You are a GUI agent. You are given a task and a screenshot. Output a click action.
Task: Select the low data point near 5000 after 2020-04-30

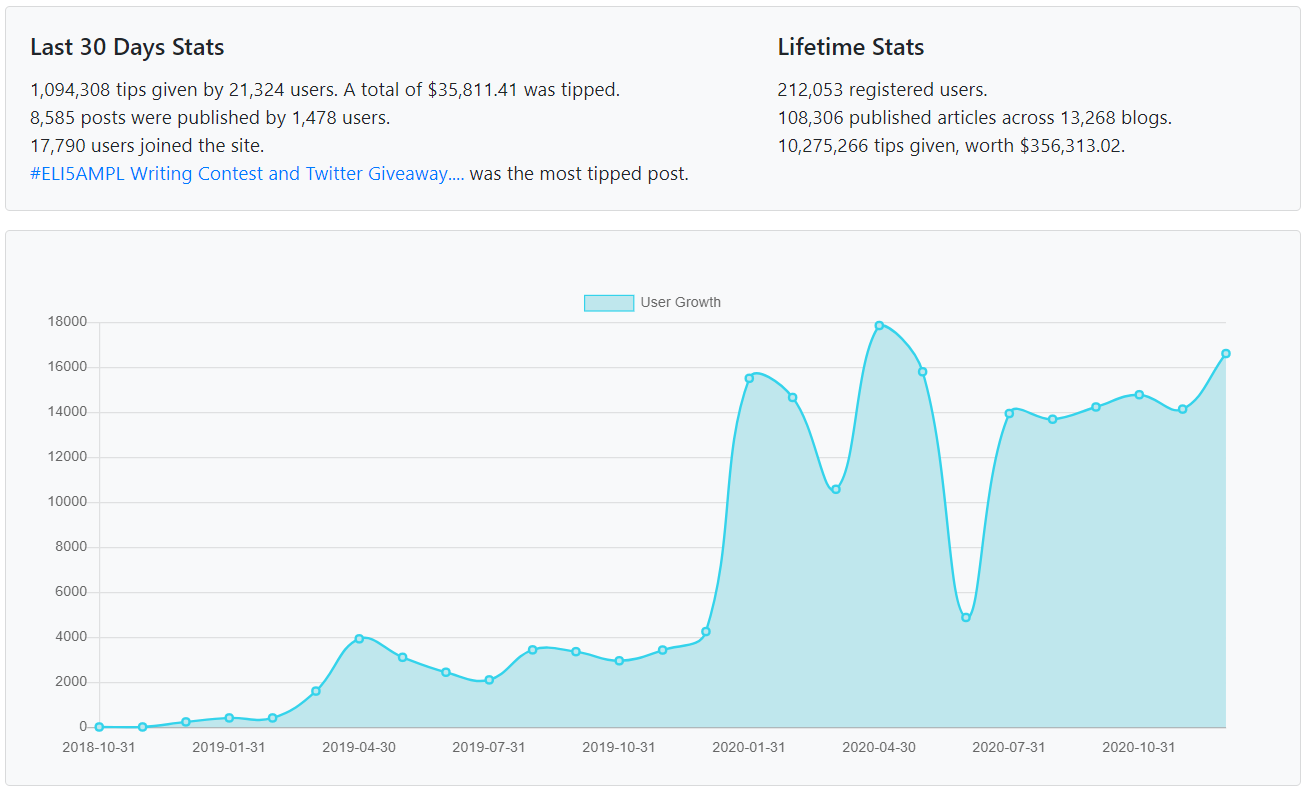[x=966, y=618]
